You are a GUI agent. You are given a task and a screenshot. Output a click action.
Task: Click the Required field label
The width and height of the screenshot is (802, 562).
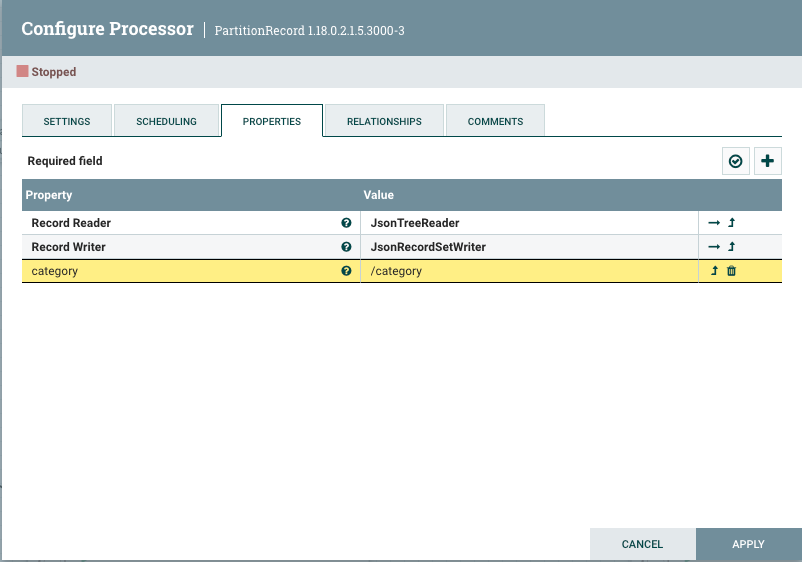tap(65, 161)
